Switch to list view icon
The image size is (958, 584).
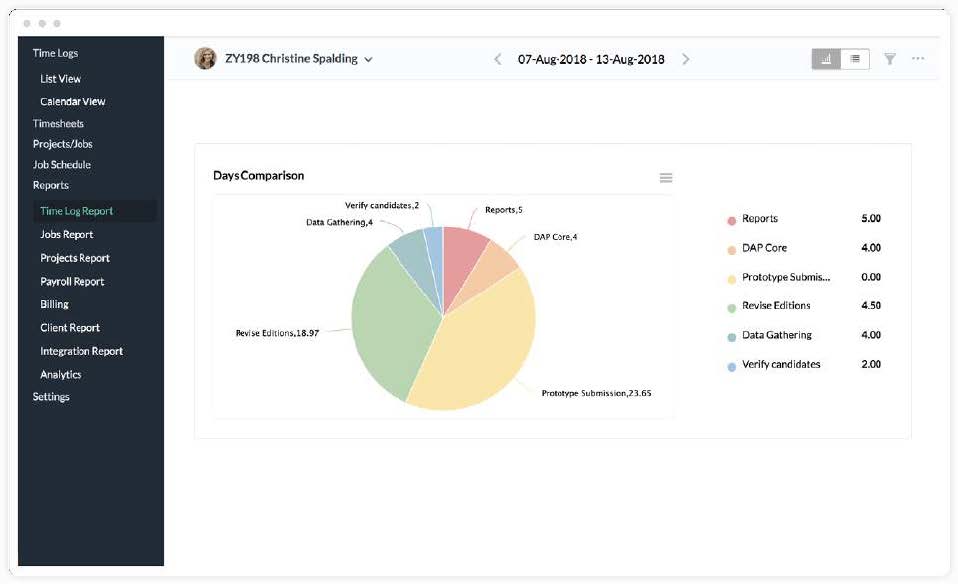[855, 59]
